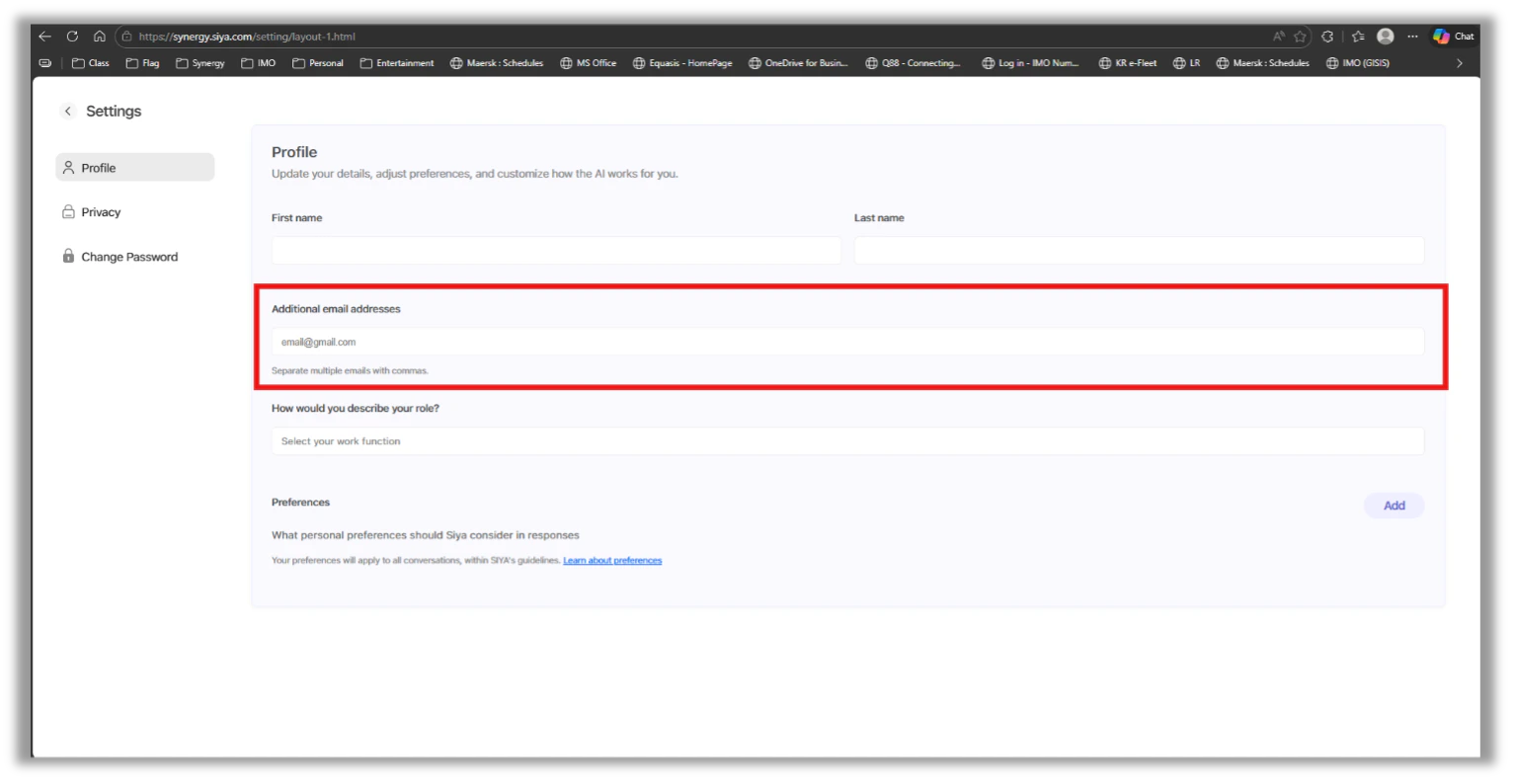This screenshot has width=1514, height=784.
Task: Click 'How would you describe your role?' label
Action: [356, 409]
